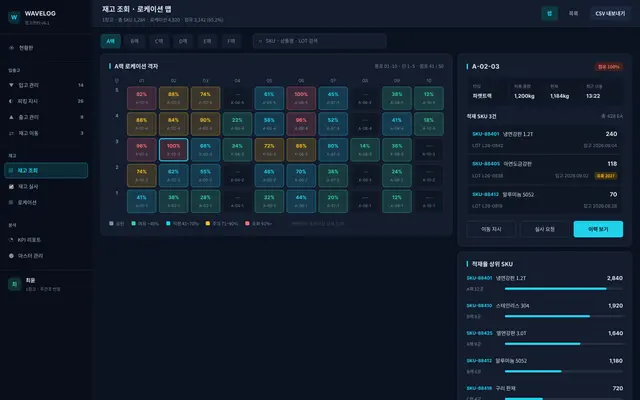Switch to list view toggle
Viewport: 640px width, 400px height.
click(x=573, y=13)
